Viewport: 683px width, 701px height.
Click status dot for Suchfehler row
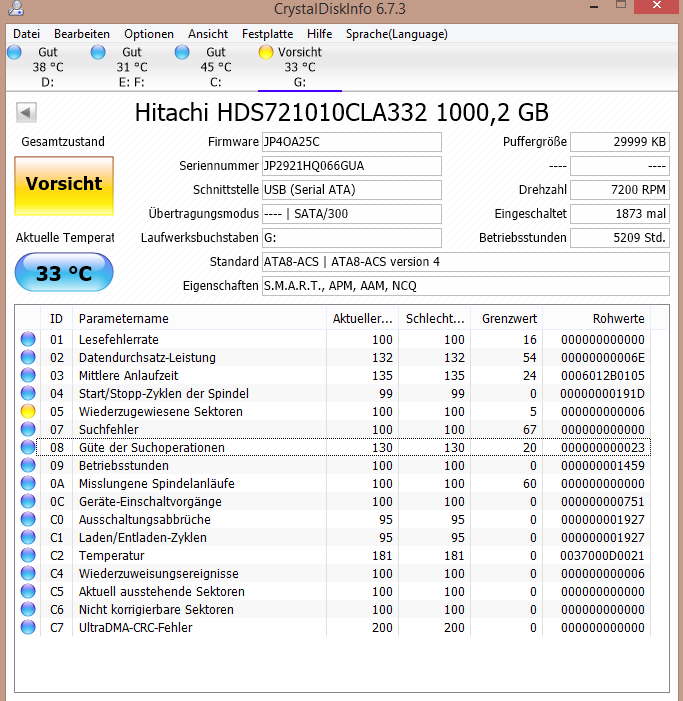(x=28, y=429)
